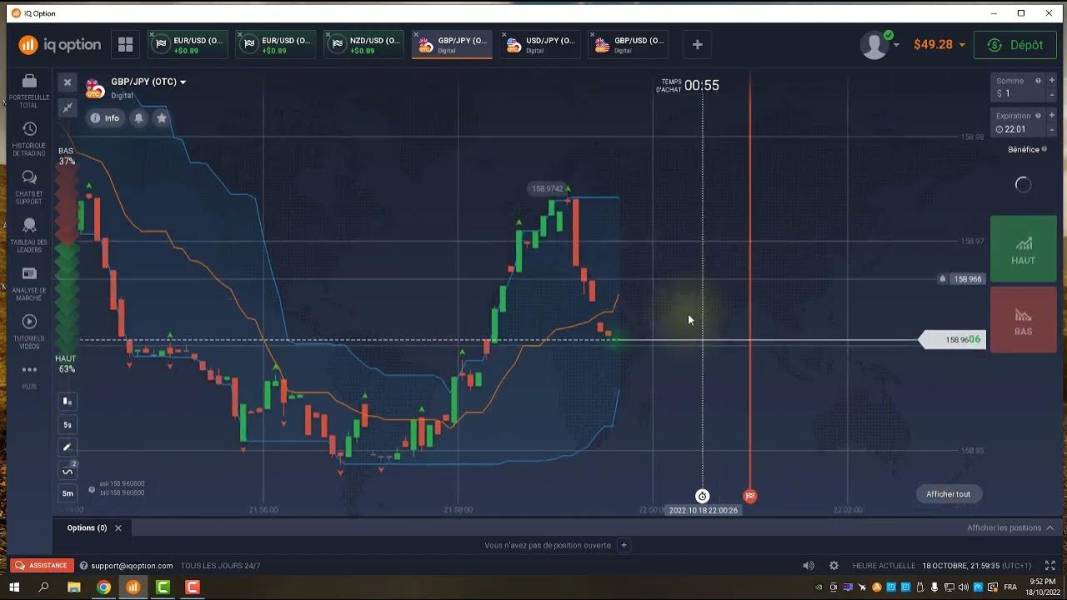The width and height of the screenshot is (1067, 600).
Task: Expand Afficher les positions chevron
Action: click(1050, 528)
